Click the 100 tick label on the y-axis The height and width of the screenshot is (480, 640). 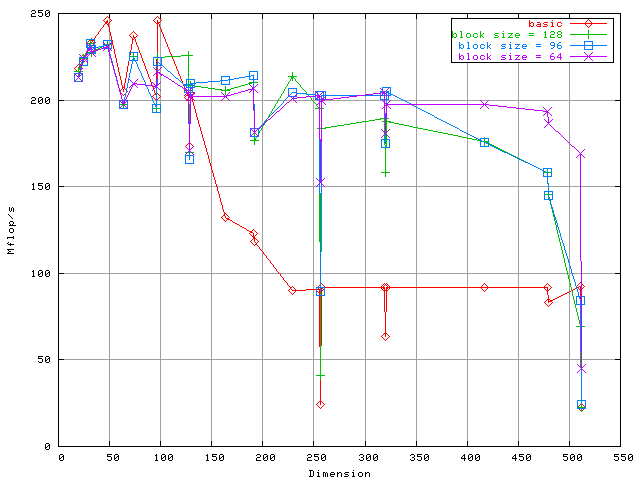pyautogui.click(x=42, y=273)
